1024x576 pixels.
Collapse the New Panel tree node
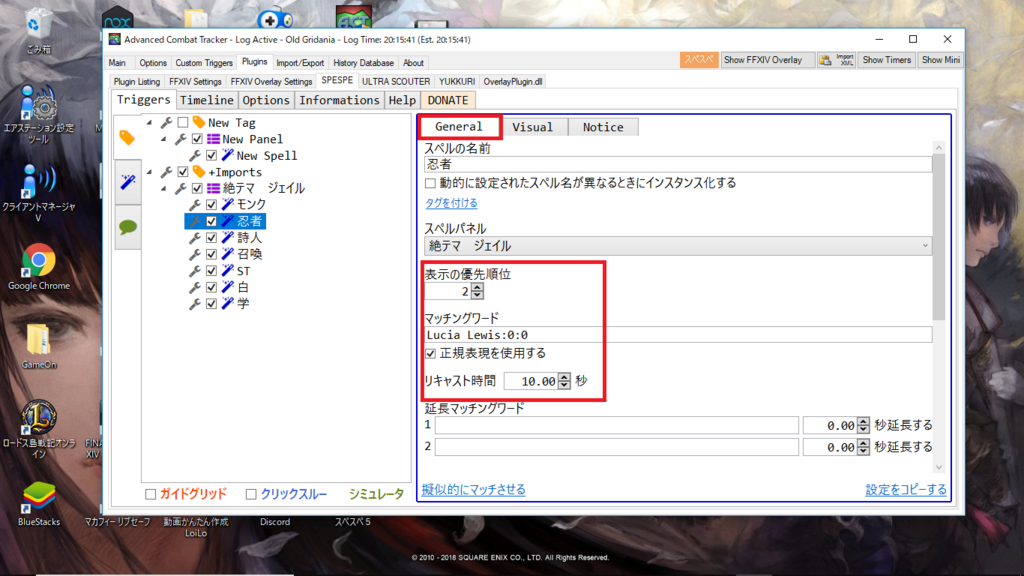tap(164, 139)
